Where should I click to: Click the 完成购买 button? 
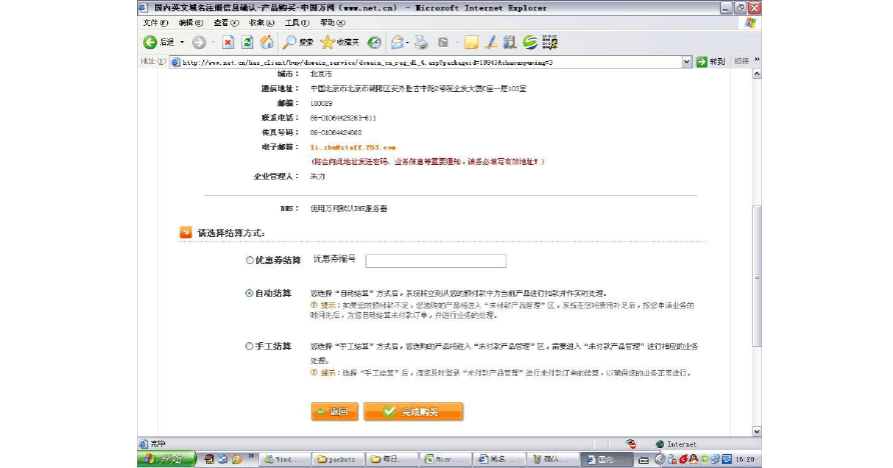tap(413, 411)
